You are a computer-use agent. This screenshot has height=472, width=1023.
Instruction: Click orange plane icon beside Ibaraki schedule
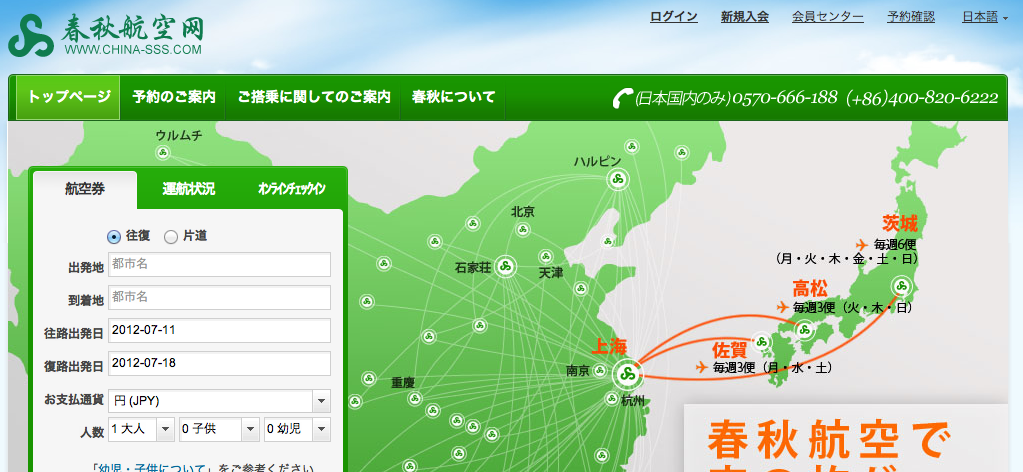[862, 245]
